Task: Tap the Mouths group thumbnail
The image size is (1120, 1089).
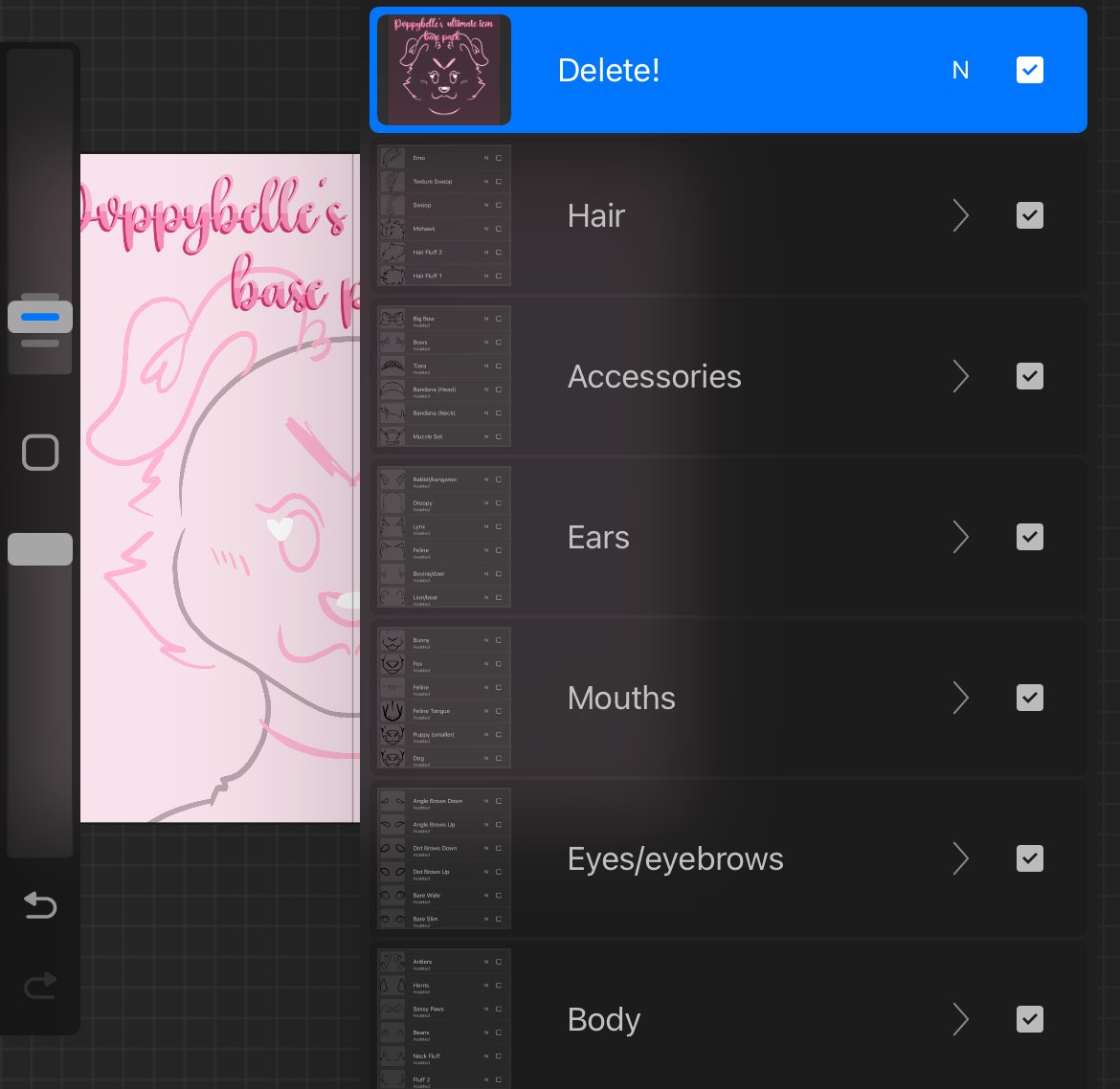Action: 443,698
